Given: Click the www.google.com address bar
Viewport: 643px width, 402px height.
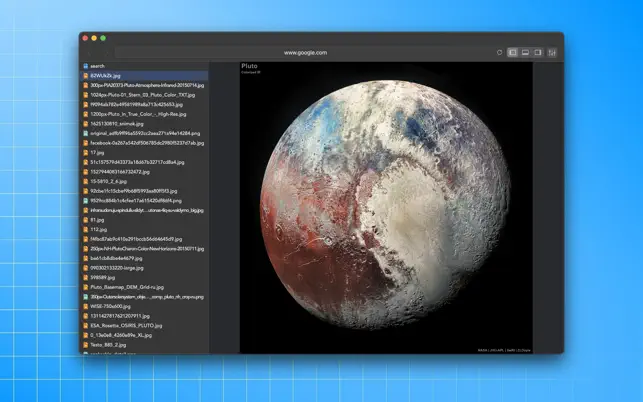Looking at the screenshot, I should click(x=305, y=53).
